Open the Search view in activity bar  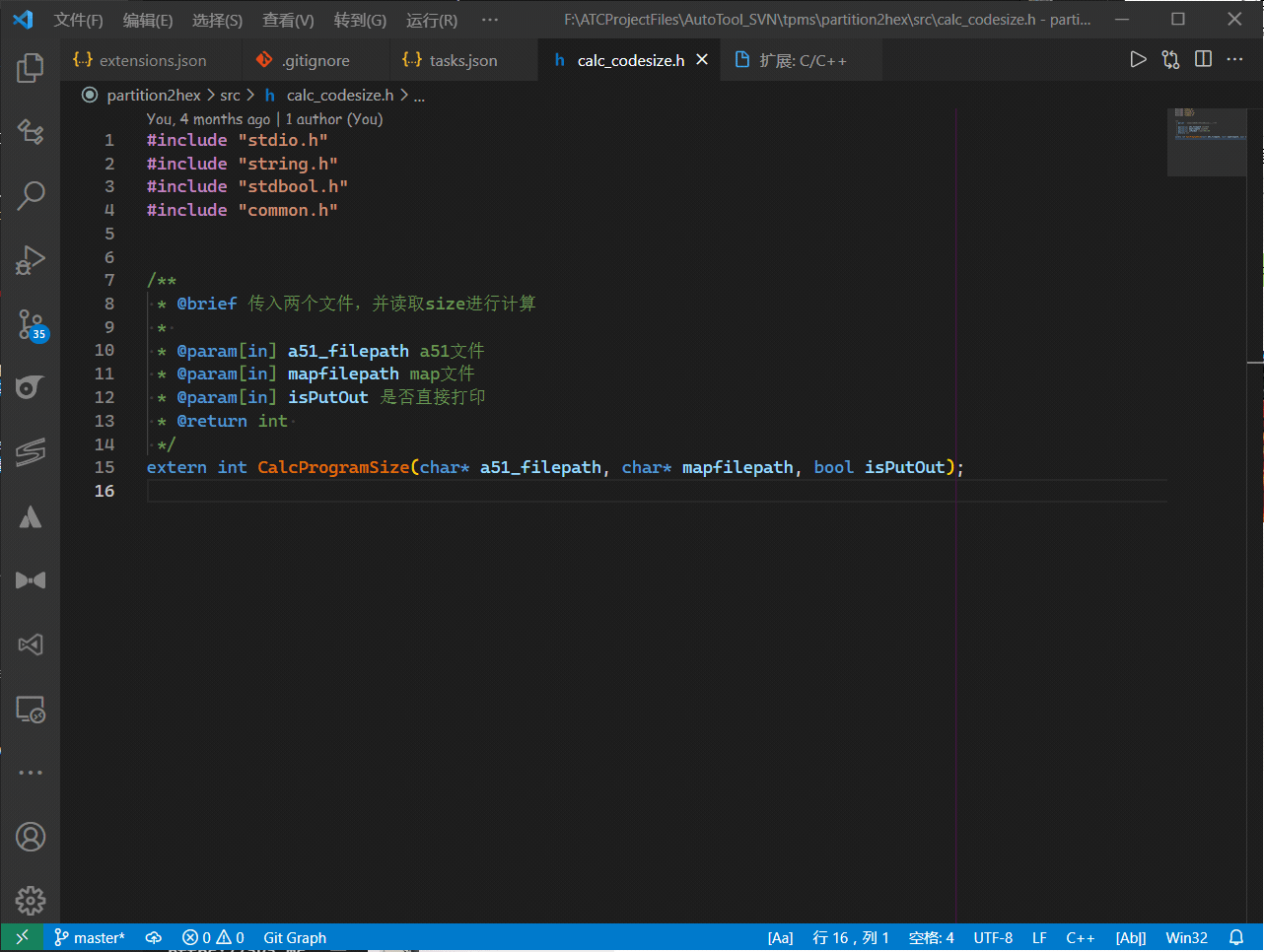pyautogui.click(x=31, y=195)
